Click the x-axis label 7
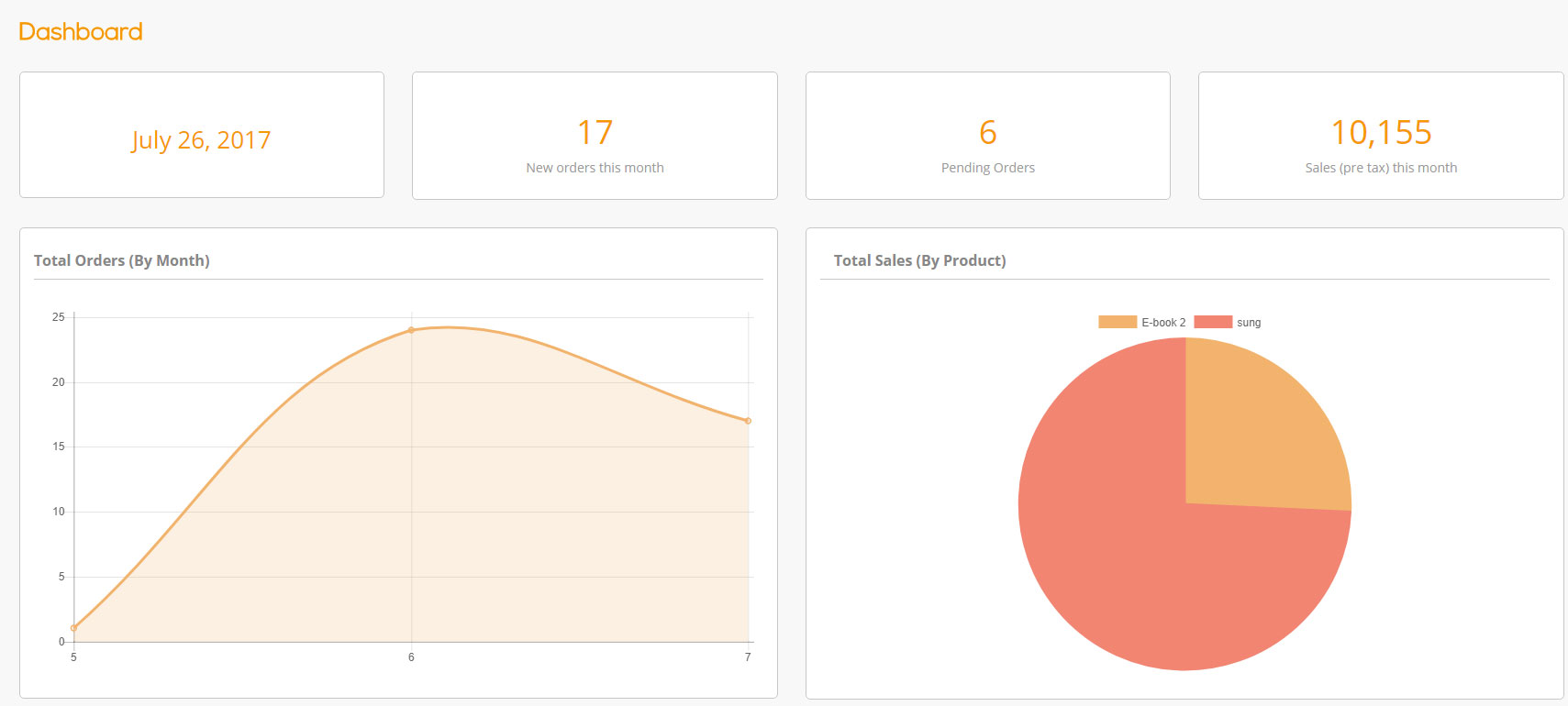The height and width of the screenshot is (706, 1568). pyautogui.click(x=748, y=657)
